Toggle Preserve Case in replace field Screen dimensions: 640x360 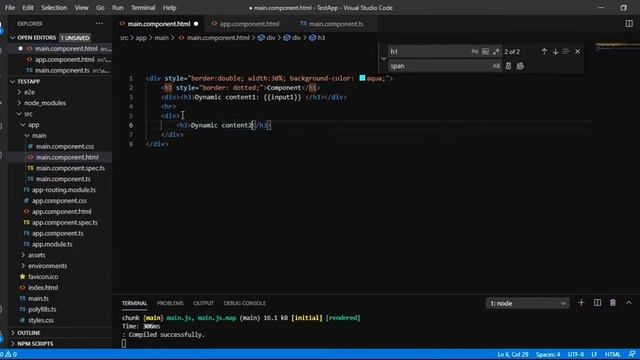coord(496,66)
